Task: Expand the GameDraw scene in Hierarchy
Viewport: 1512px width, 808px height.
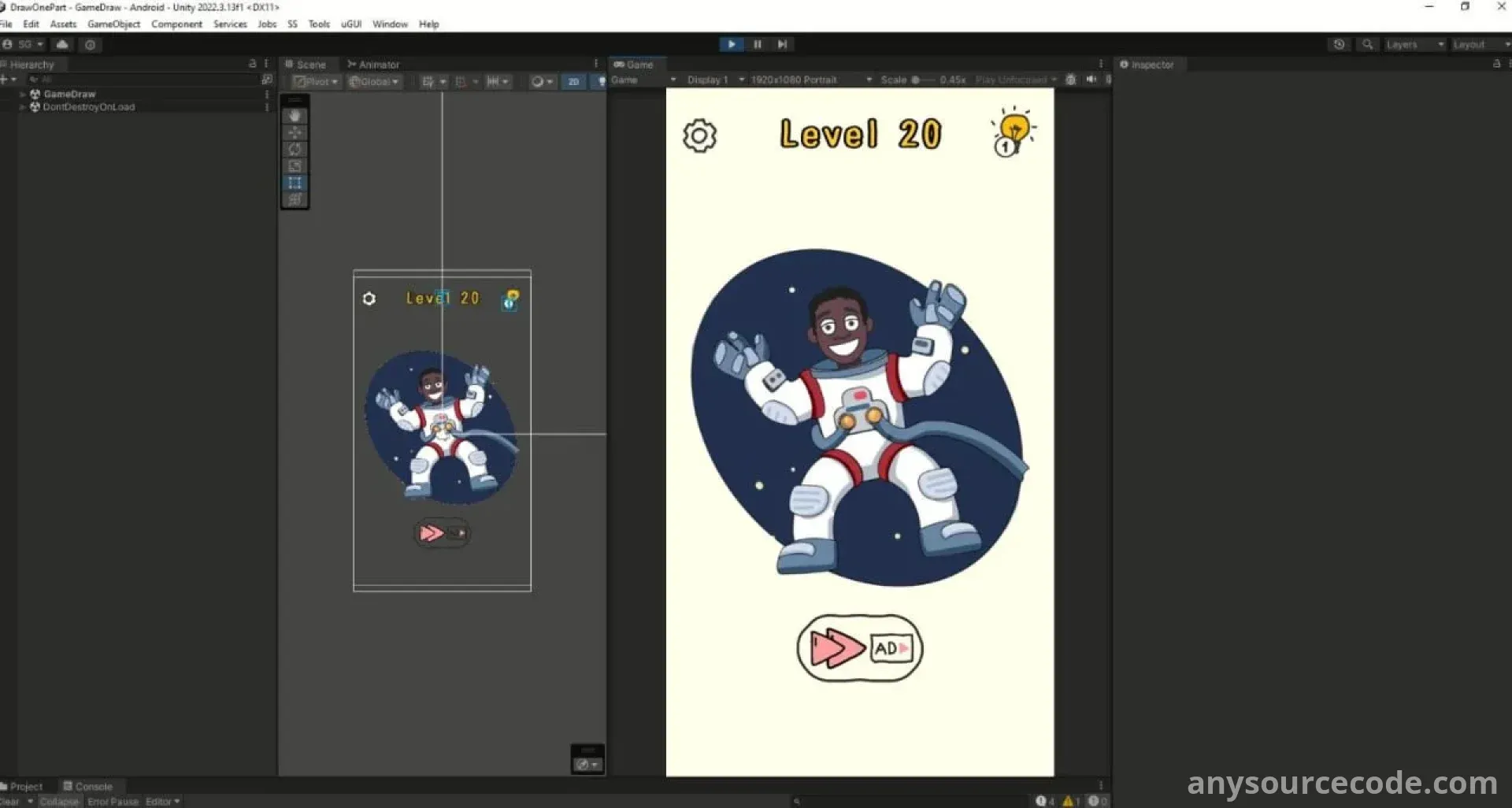Action: 23,94
